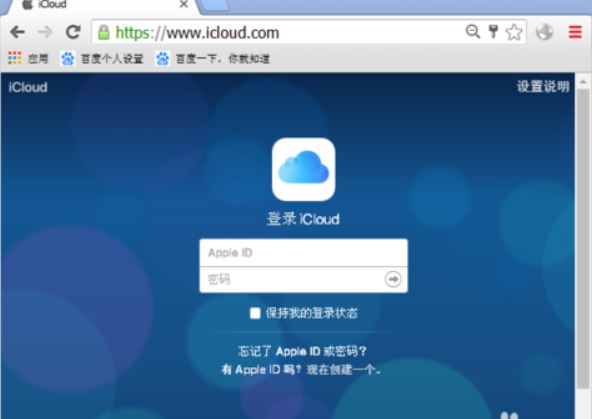Open the 百度一下，你就知道 bookmark
592x419 pixels.
click(x=213, y=59)
